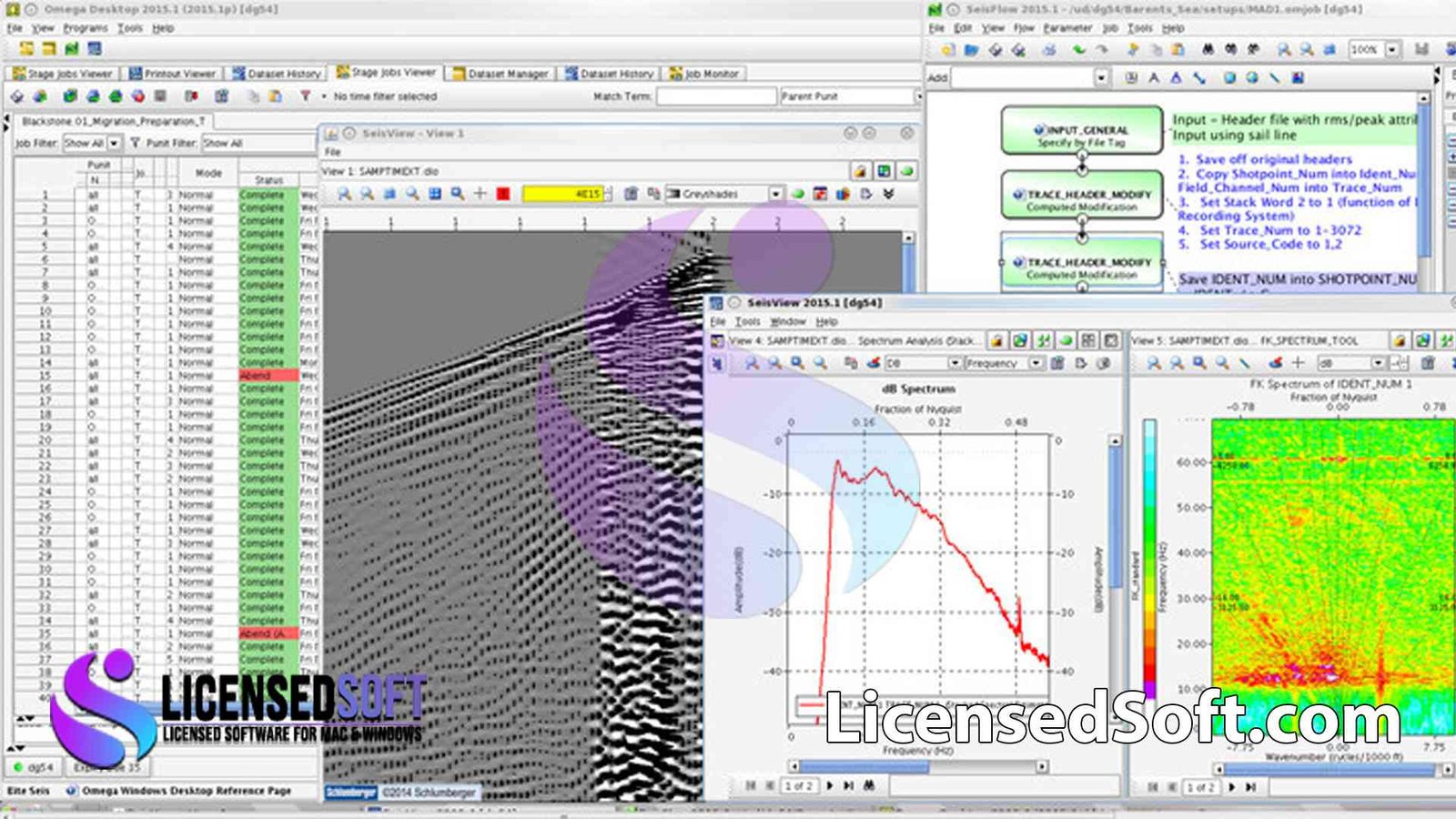
Task: Open the Programs menu in Omega Desktop
Action: coord(86,28)
